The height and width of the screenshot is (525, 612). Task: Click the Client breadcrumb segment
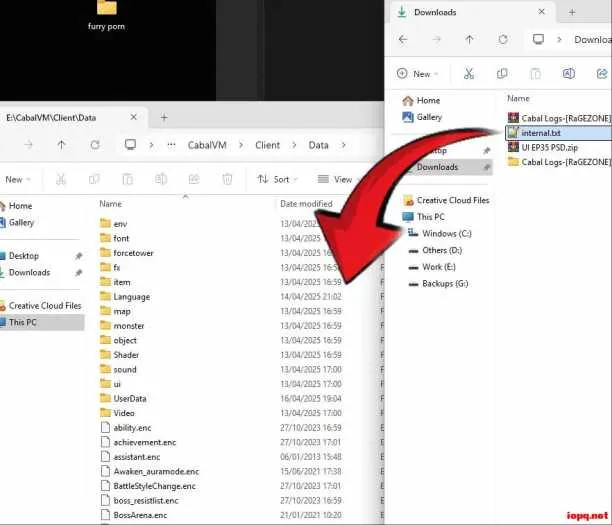click(267, 145)
